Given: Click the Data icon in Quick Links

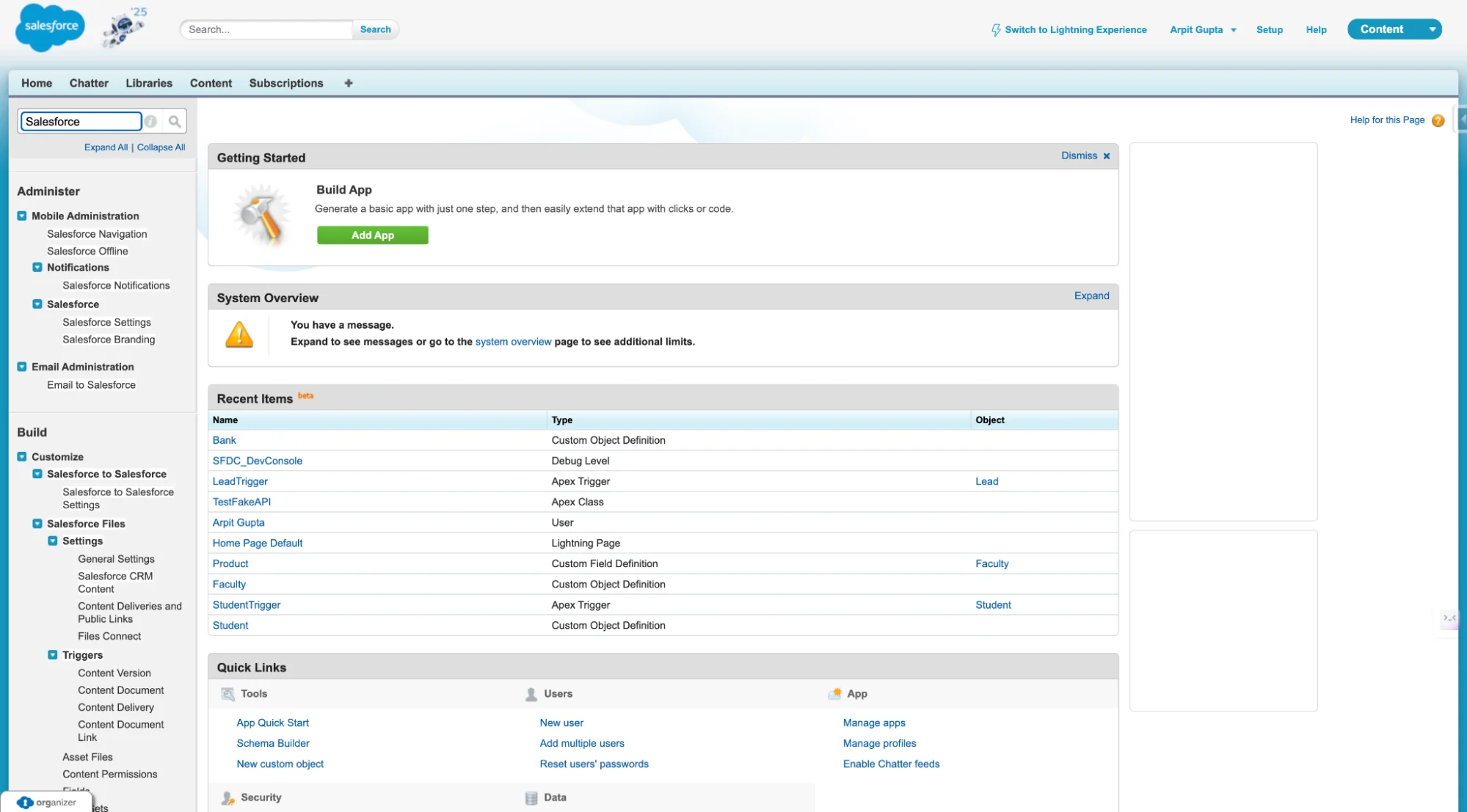Looking at the screenshot, I should 530,797.
